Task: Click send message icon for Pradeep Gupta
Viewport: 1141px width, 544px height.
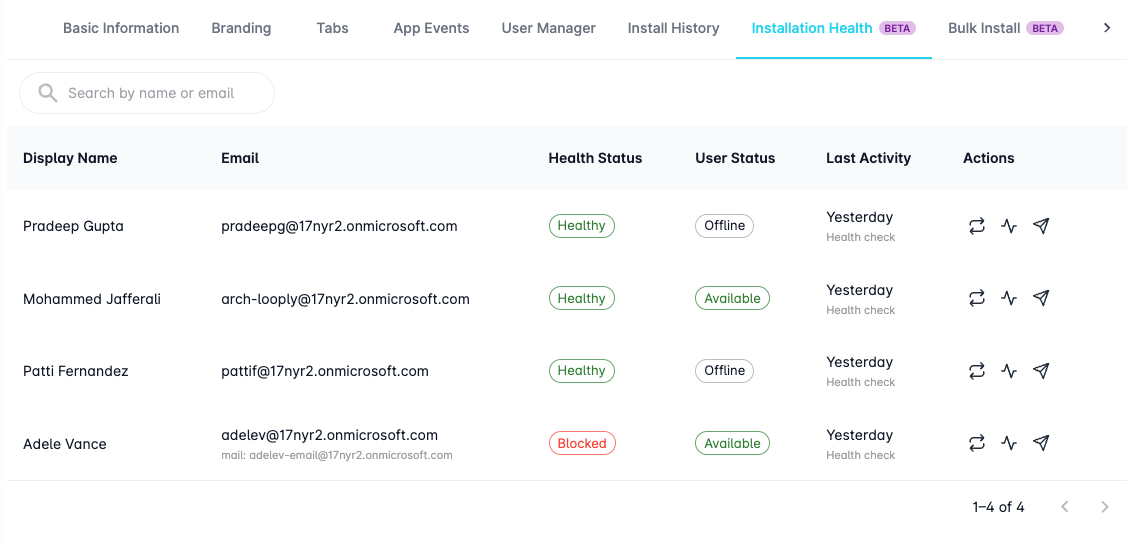Action: [1041, 226]
